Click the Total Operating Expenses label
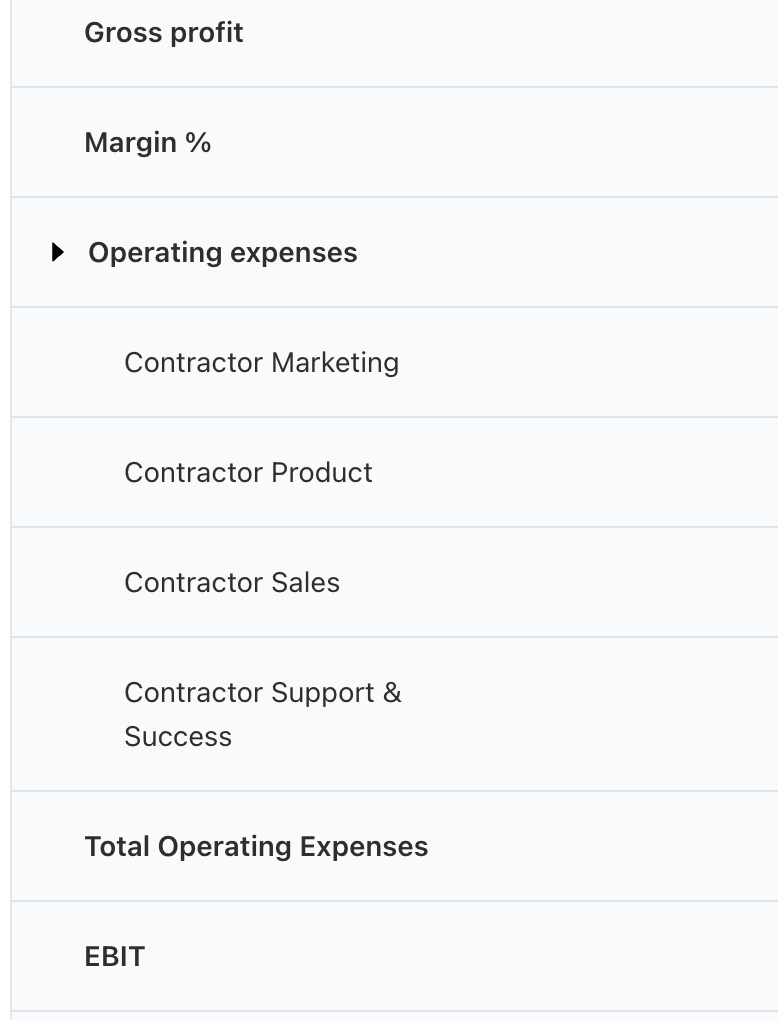The image size is (778, 1020). click(256, 846)
